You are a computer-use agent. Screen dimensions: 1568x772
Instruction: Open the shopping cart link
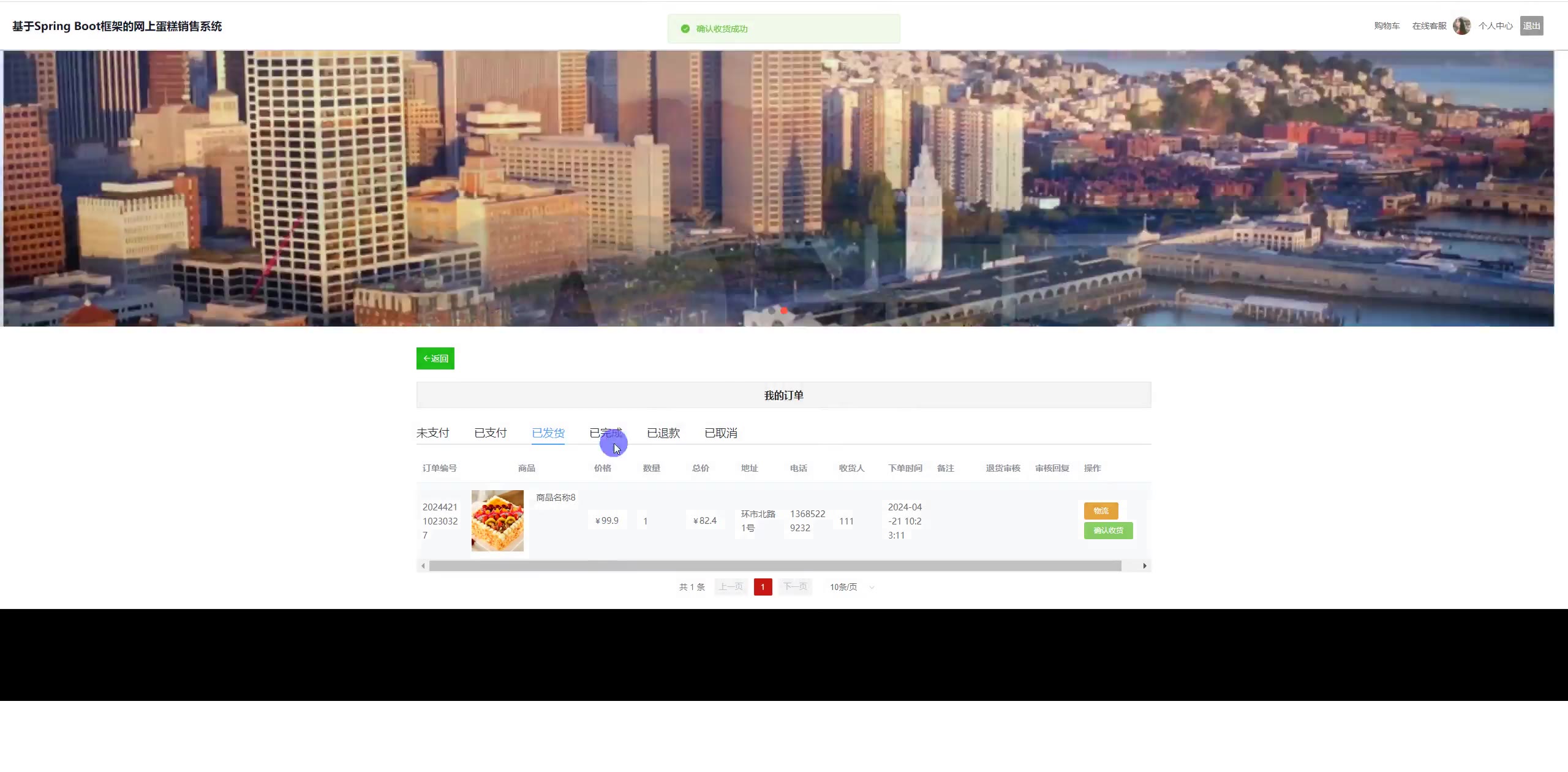coord(1387,26)
